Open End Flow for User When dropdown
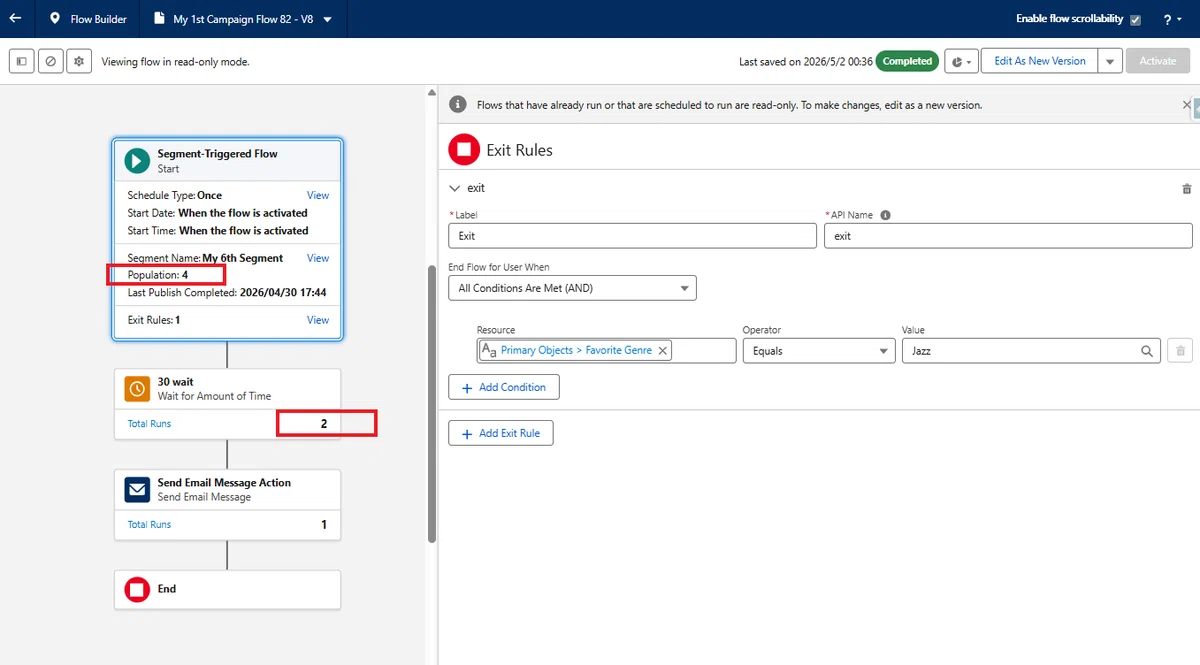This screenshot has height=665, width=1200. point(572,288)
